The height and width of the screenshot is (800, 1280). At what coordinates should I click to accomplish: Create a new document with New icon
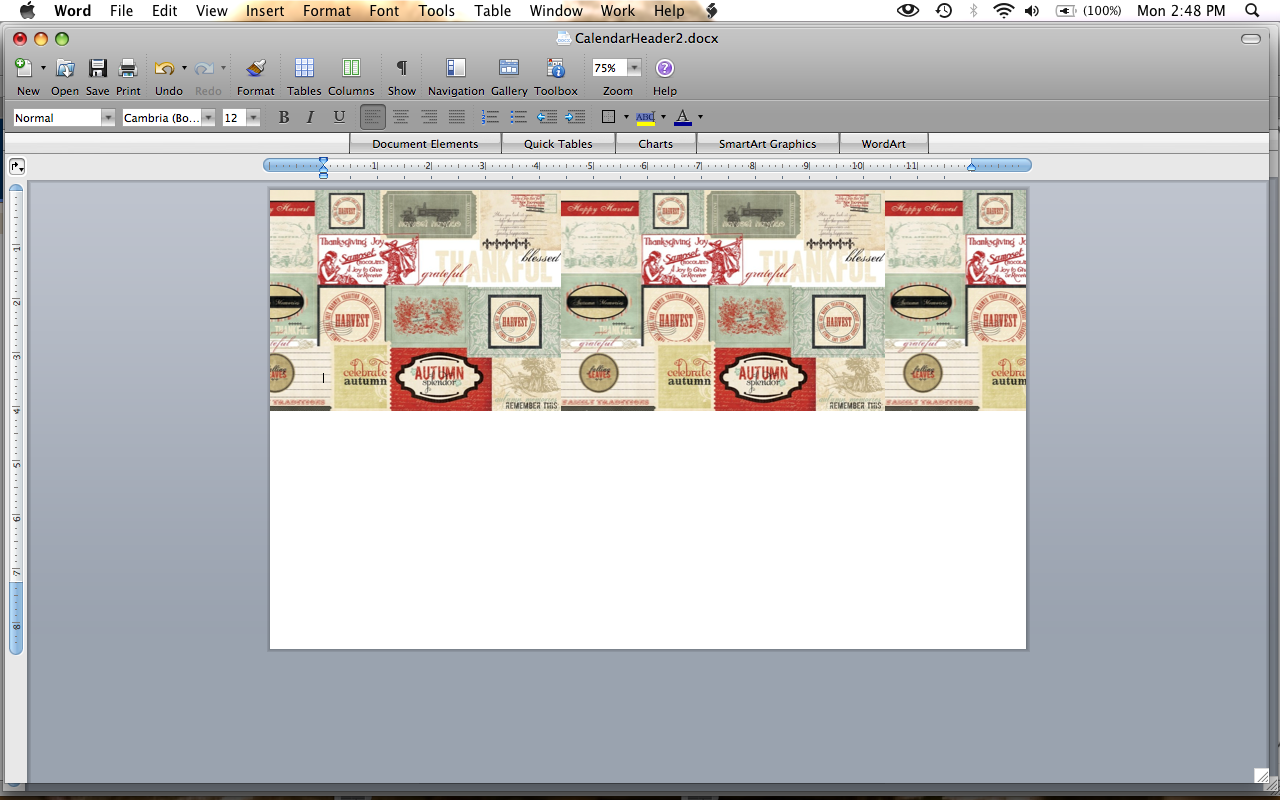tap(24, 68)
